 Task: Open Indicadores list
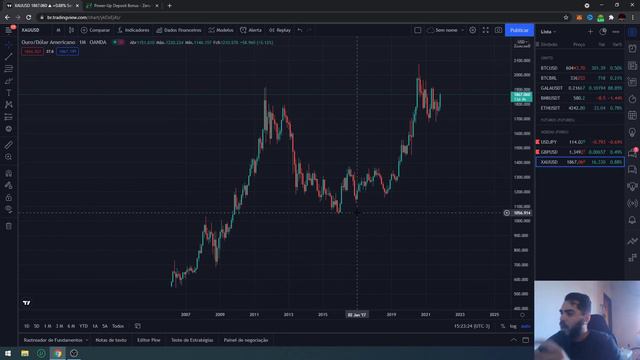133,30
